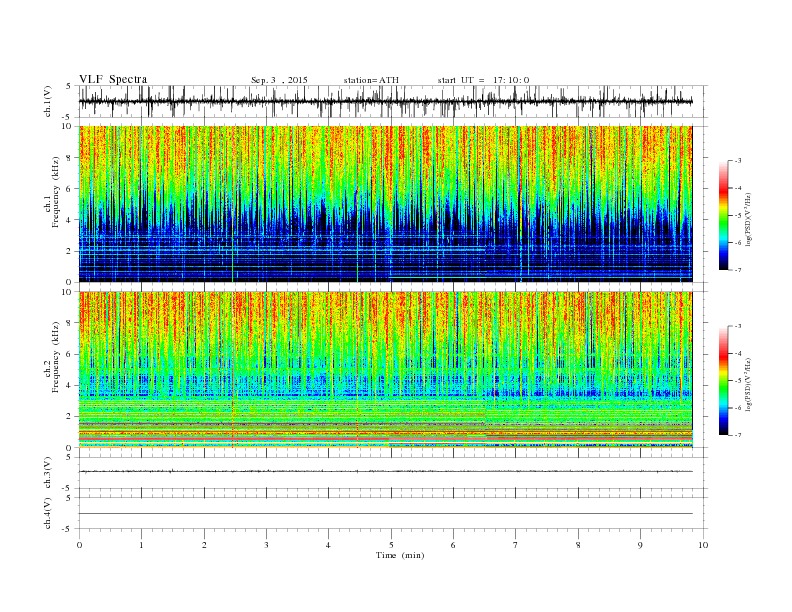Click the "8" kHz tick on ch.1 spectrogram axis
The height and width of the screenshot is (612, 792).
70,158
